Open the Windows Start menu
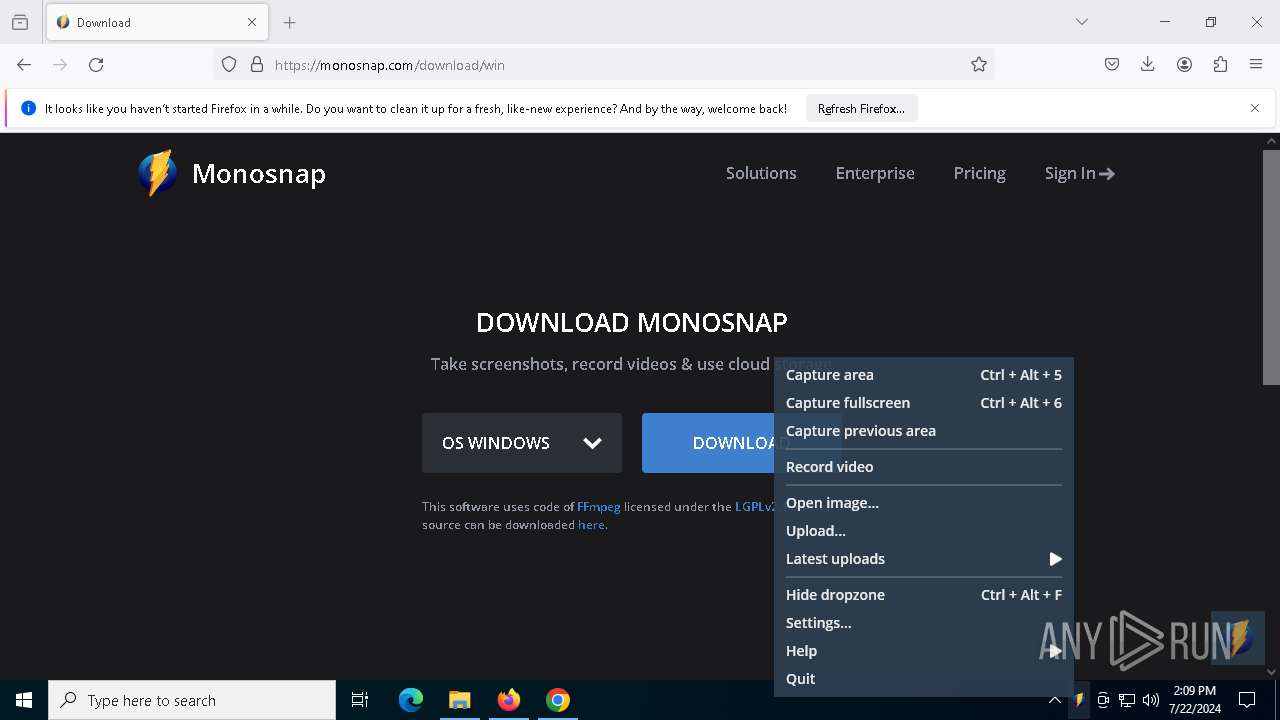 24,700
